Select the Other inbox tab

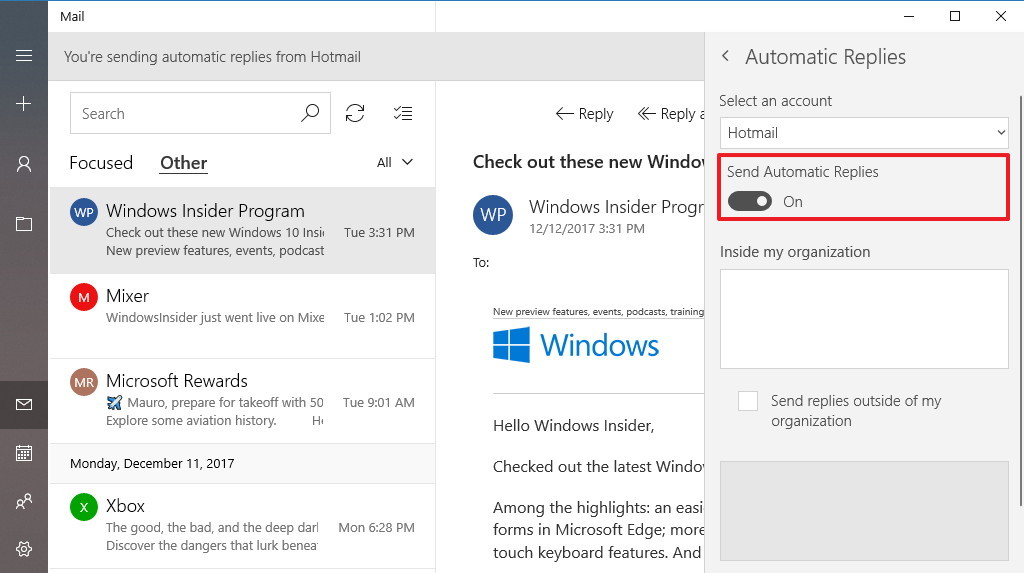coord(184,163)
